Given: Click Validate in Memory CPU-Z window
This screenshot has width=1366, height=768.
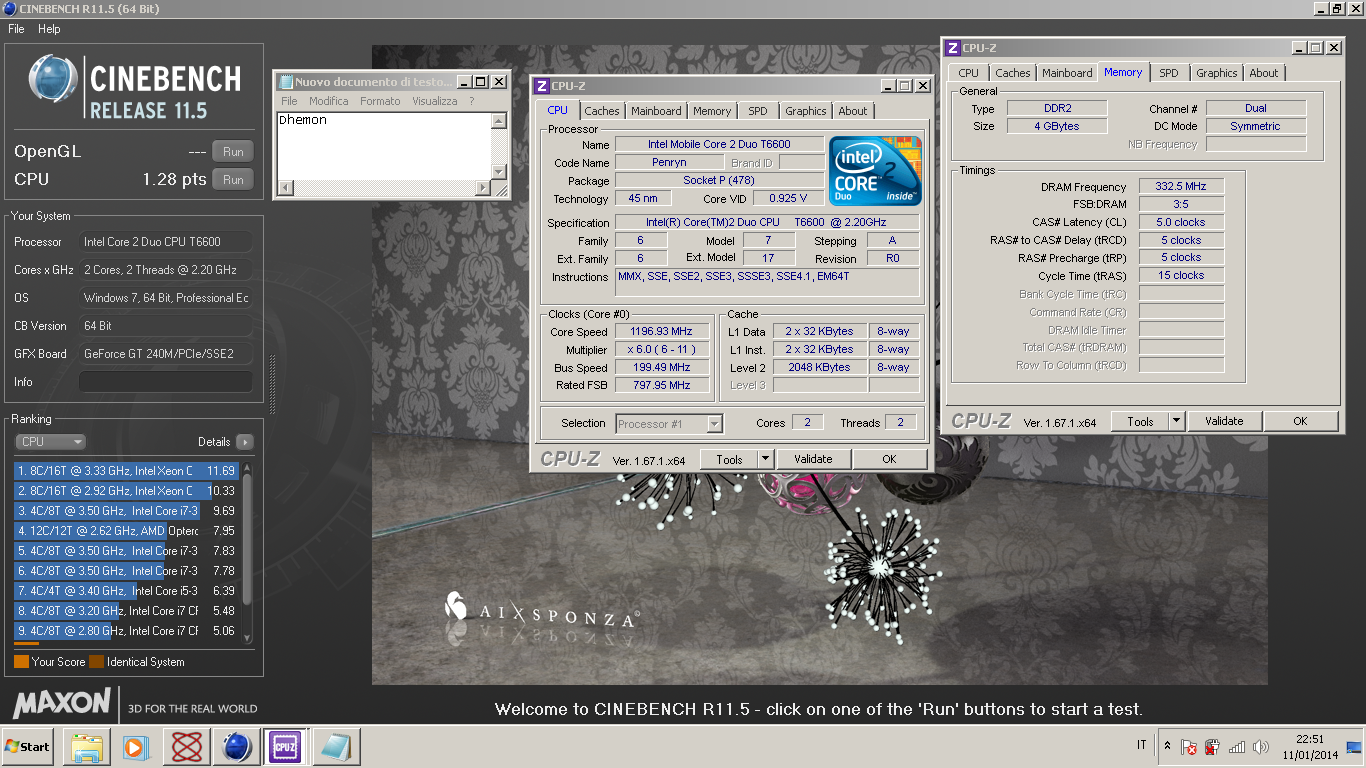Looking at the screenshot, I should coord(1224,421).
